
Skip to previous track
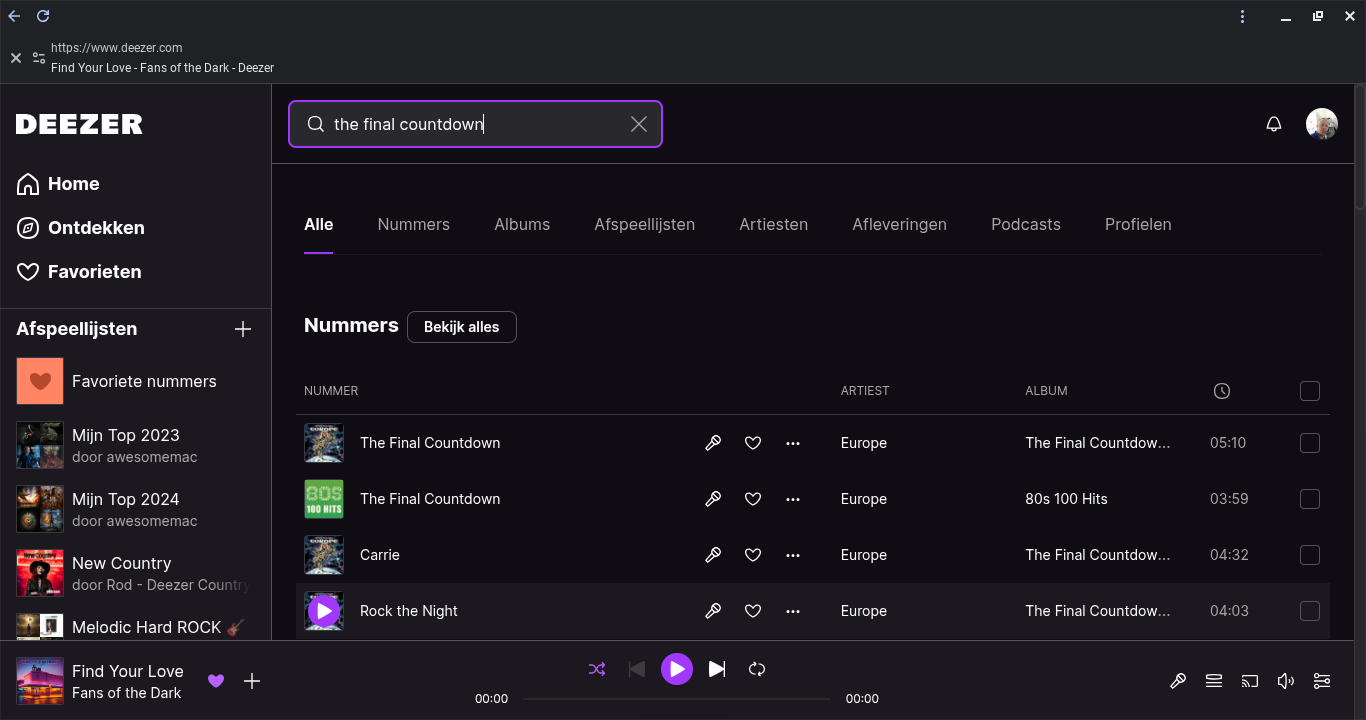pos(637,669)
